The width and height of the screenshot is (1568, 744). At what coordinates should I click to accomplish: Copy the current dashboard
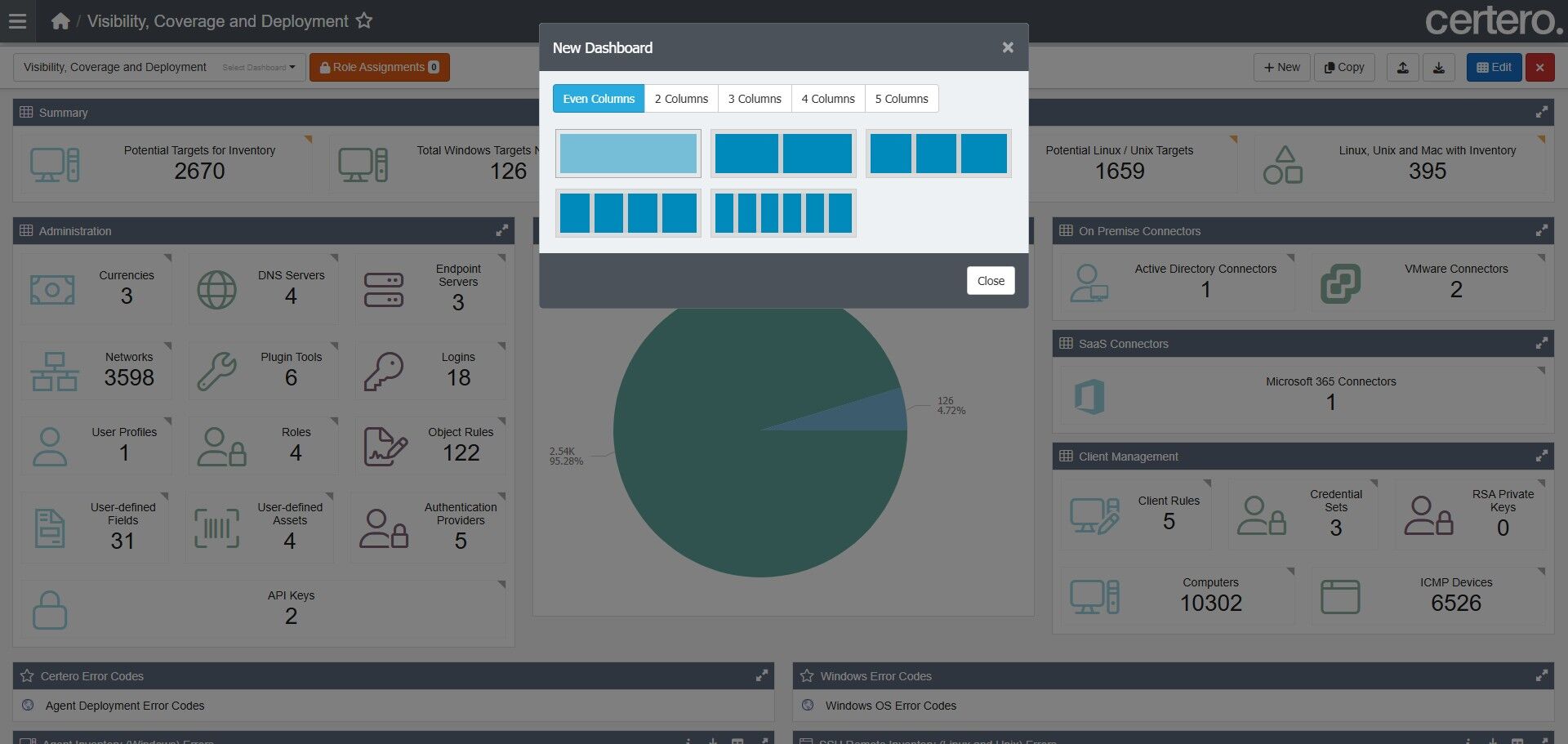pos(1344,67)
